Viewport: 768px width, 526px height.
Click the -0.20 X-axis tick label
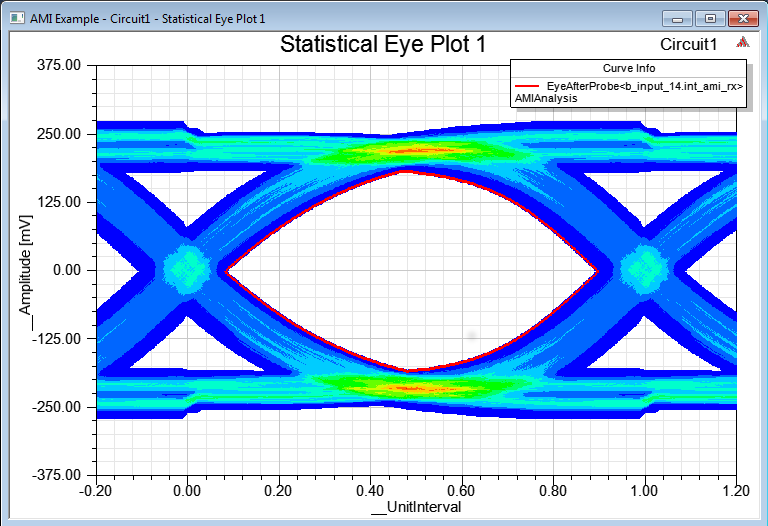(x=96, y=491)
